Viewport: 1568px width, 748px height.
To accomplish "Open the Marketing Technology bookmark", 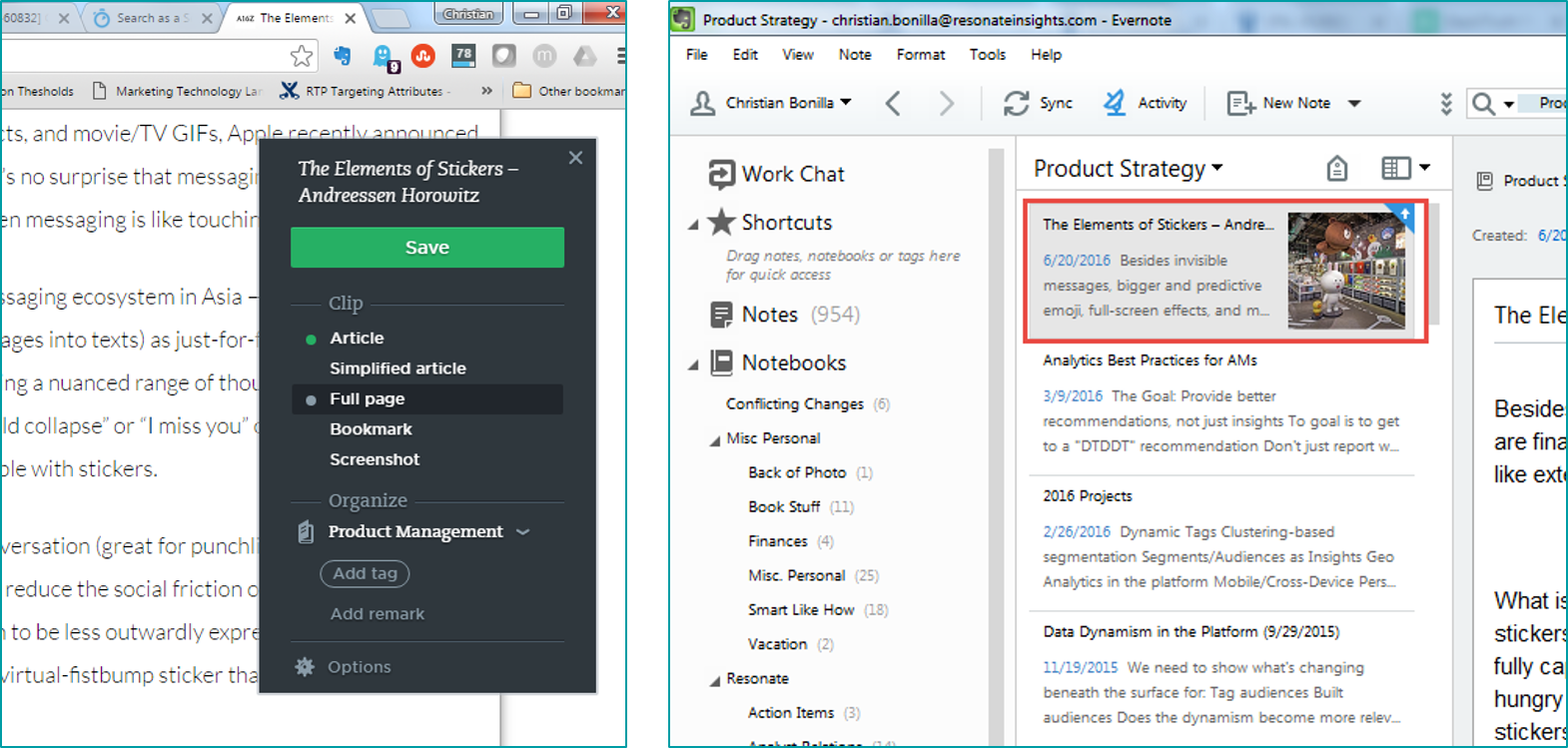I will pos(176,91).
